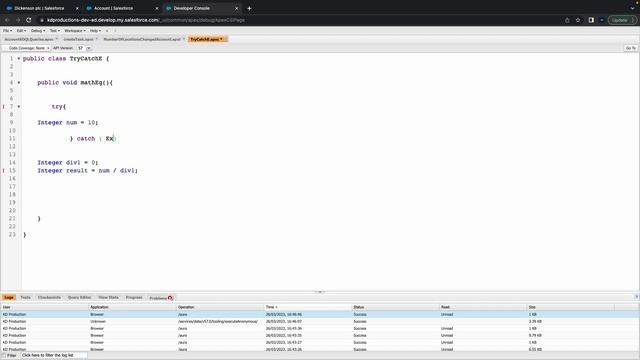Open the Help menu
The height and width of the screenshot is (360, 640).
click(x=95, y=31)
